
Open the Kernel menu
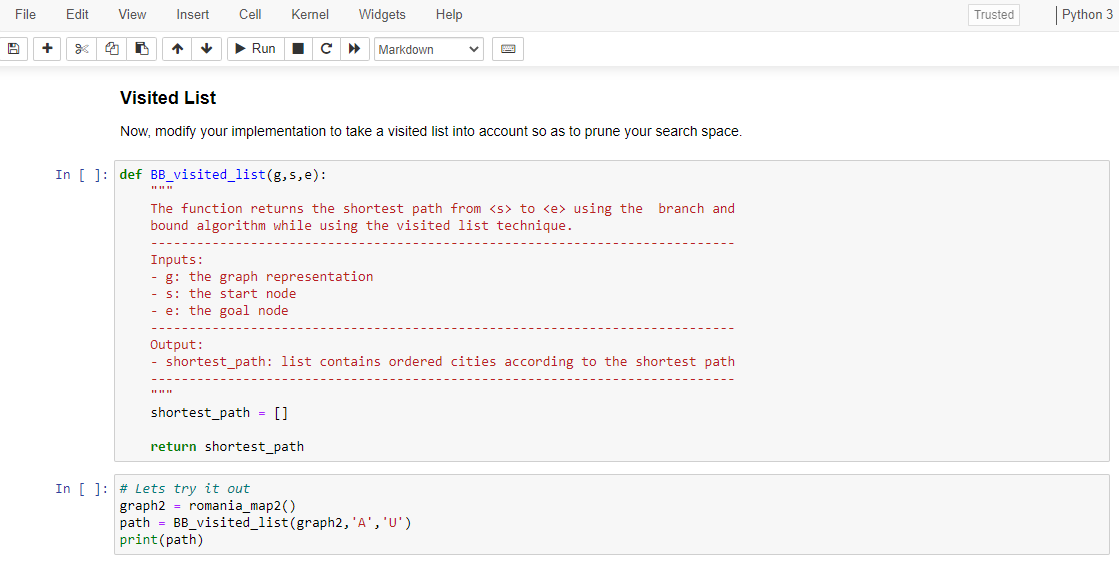(x=309, y=14)
